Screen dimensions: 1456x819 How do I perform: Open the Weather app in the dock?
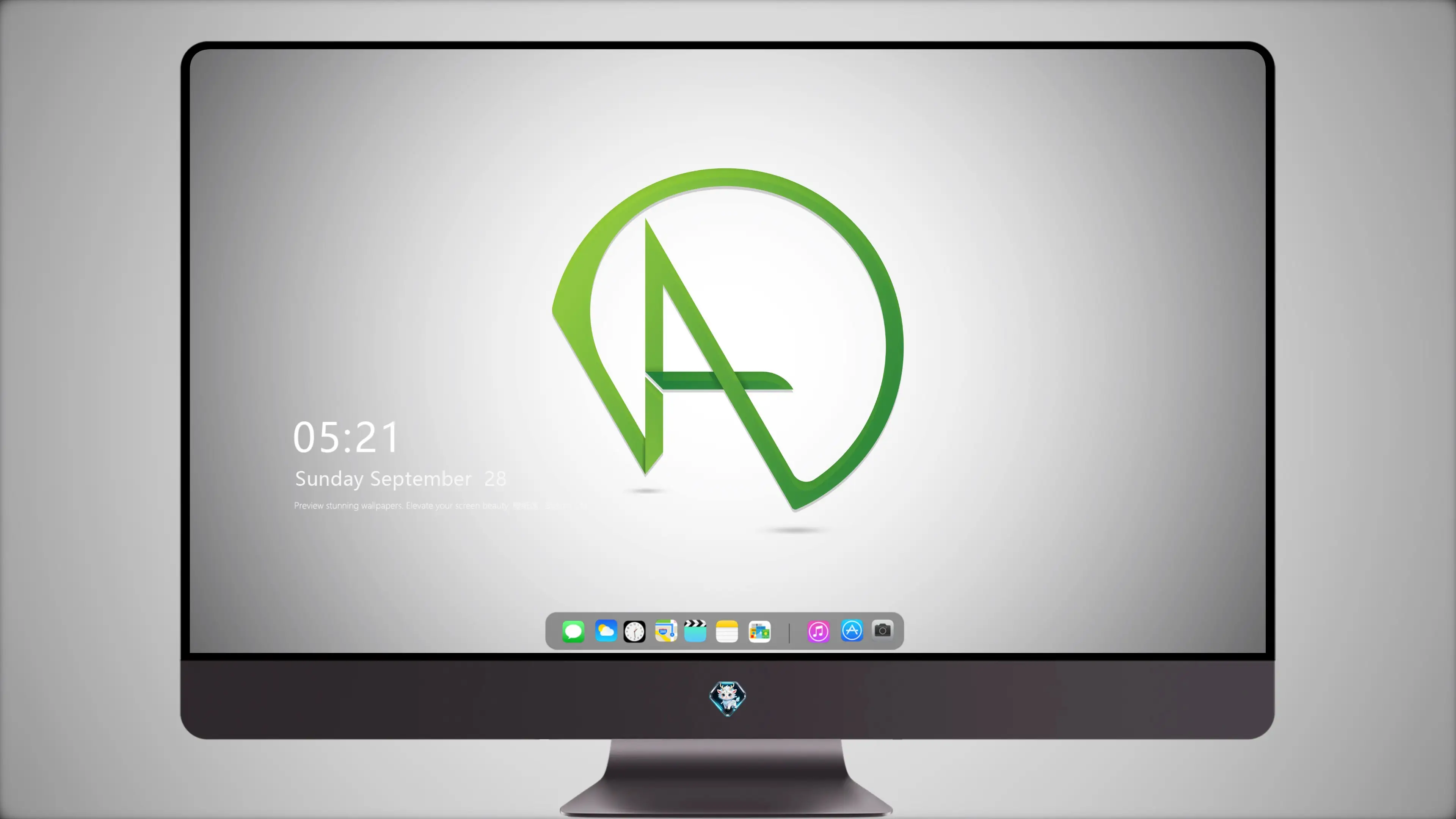tap(606, 631)
